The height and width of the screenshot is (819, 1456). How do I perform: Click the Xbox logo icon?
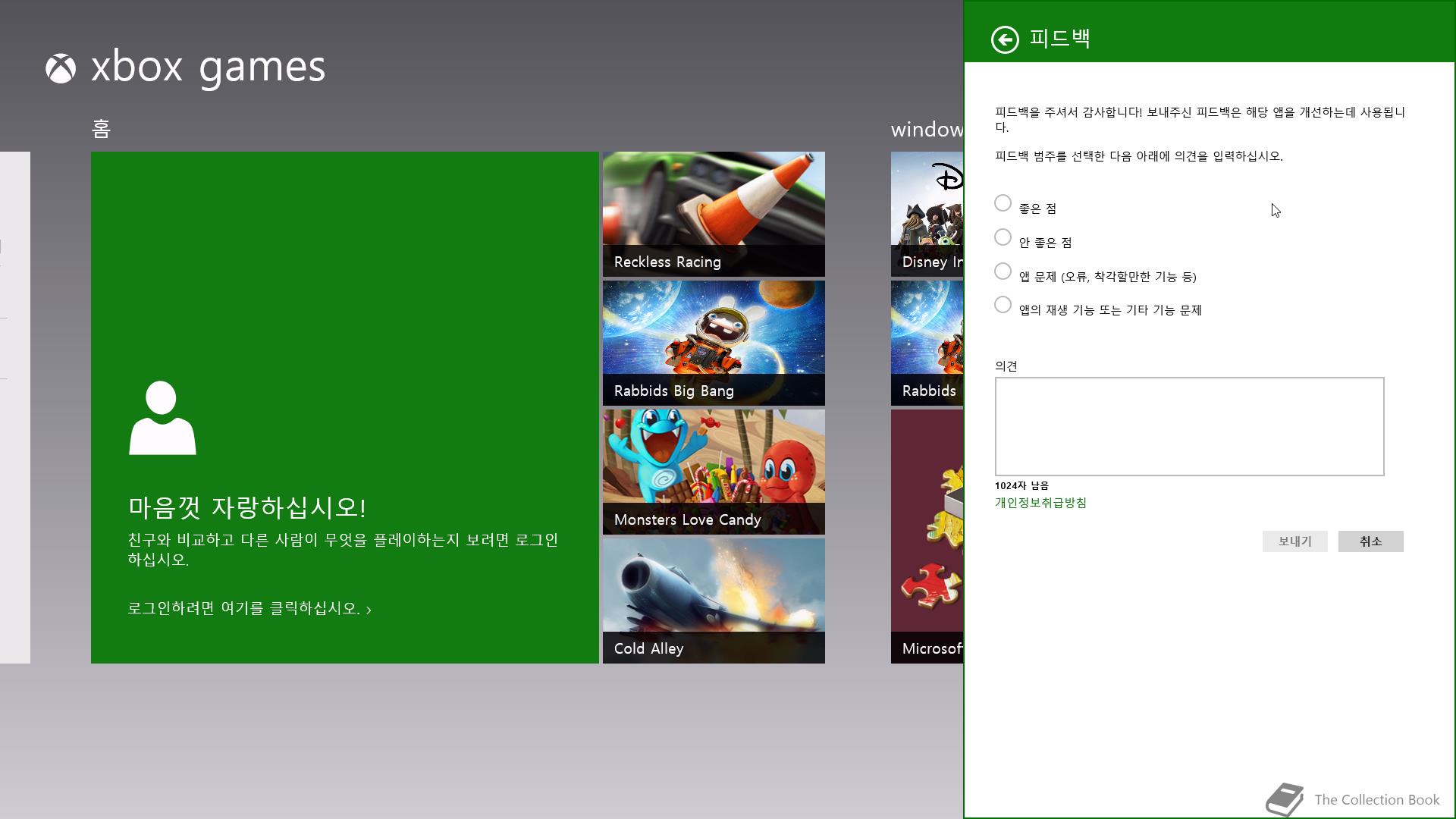pos(61,68)
